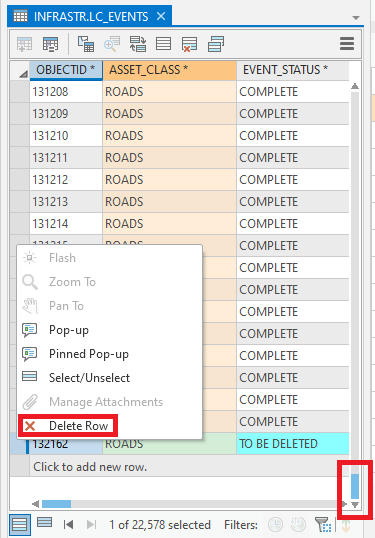375x538 pixels.
Task: Jump to the last record
Action: (91, 525)
